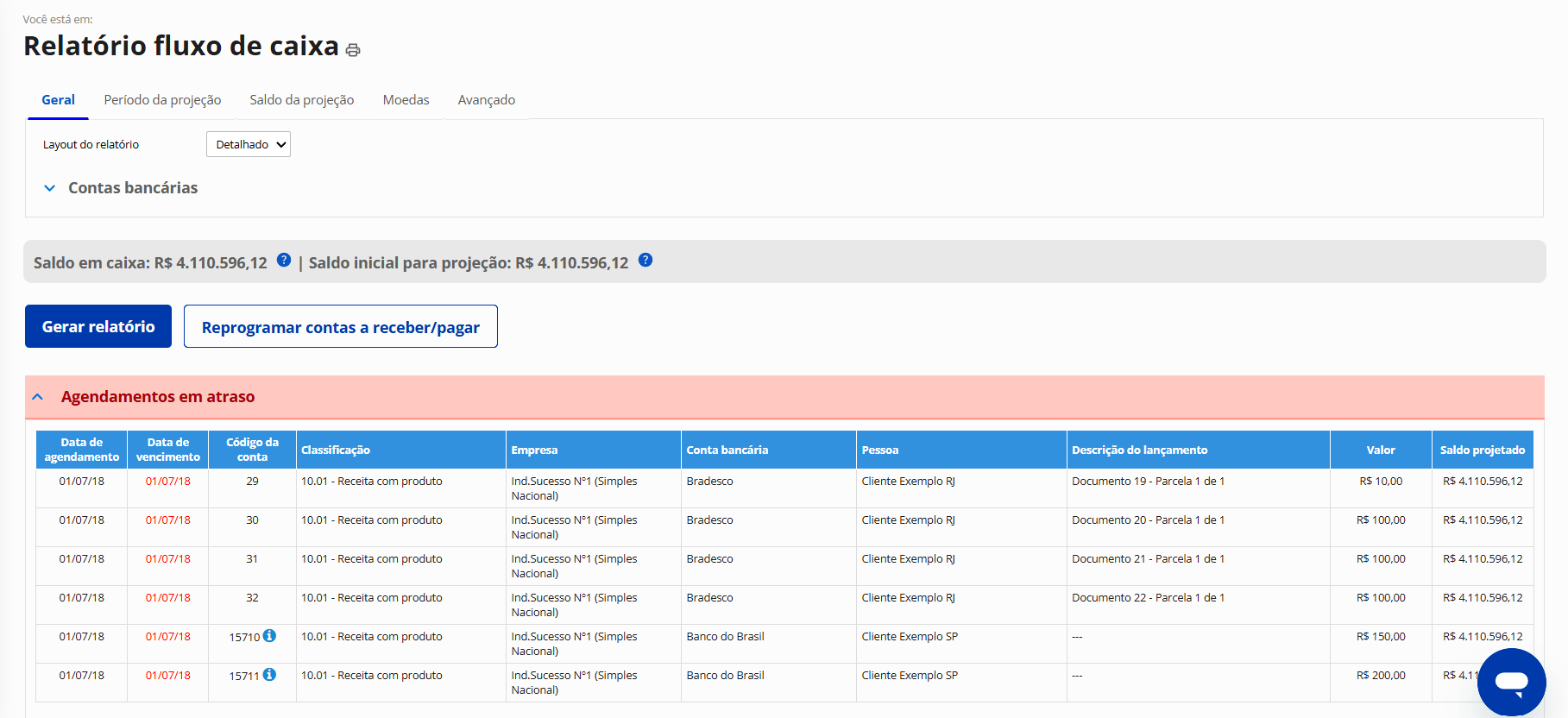
Task: Go to the Avançado tab
Action: (x=486, y=100)
